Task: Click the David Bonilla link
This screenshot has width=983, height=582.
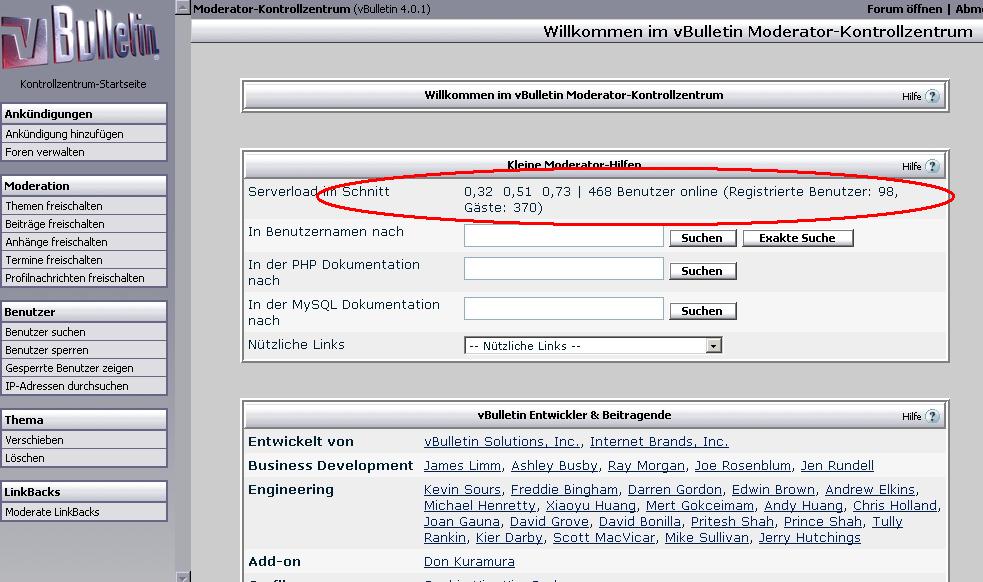Action: click(640, 522)
